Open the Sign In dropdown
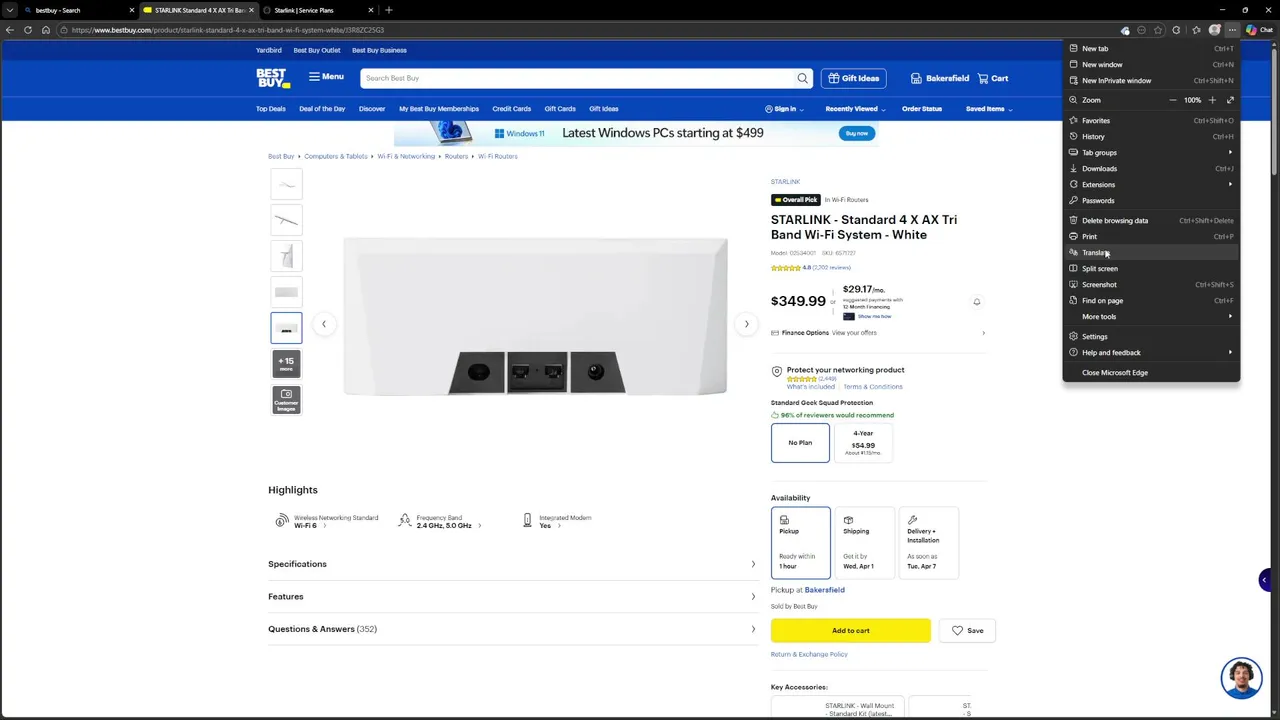The height and width of the screenshot is (720, 1280). pos(784,109)
